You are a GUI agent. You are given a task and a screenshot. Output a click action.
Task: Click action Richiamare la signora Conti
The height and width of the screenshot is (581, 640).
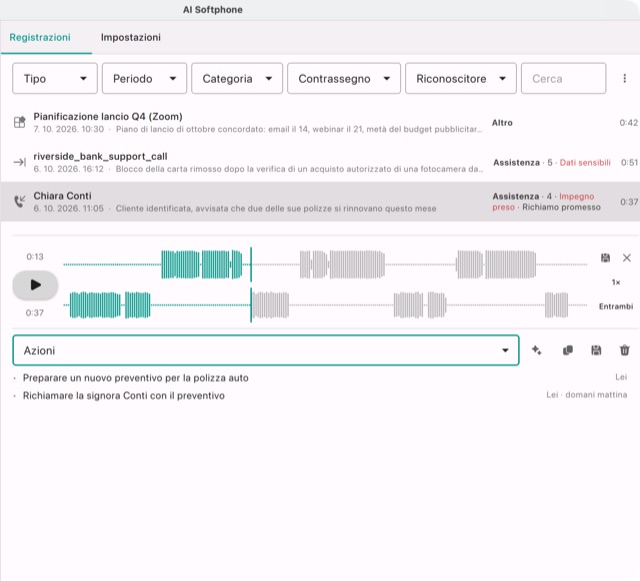pyautogui.click(x=124, y=396)
